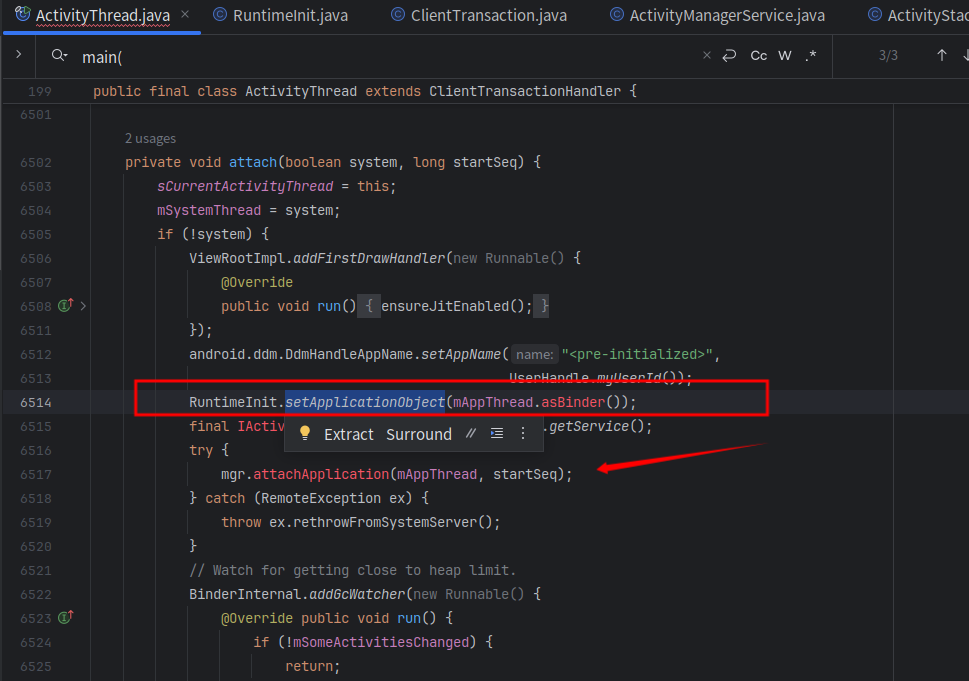Viewport: 969px width, 681px height.
Task: Open search history via magnifier dropdown
Action: click(60, 56)
